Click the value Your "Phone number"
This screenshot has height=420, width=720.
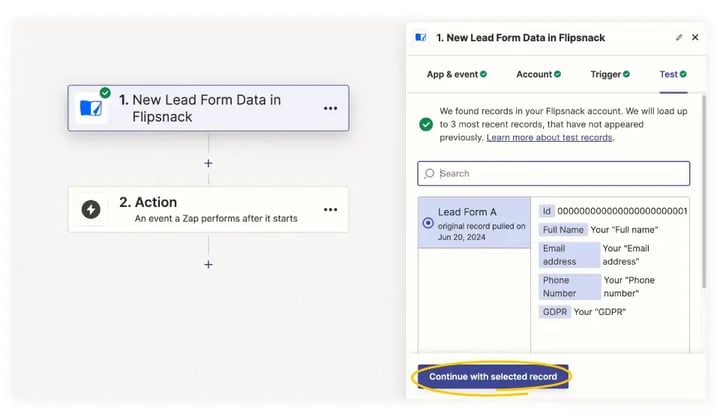point(629,286)
